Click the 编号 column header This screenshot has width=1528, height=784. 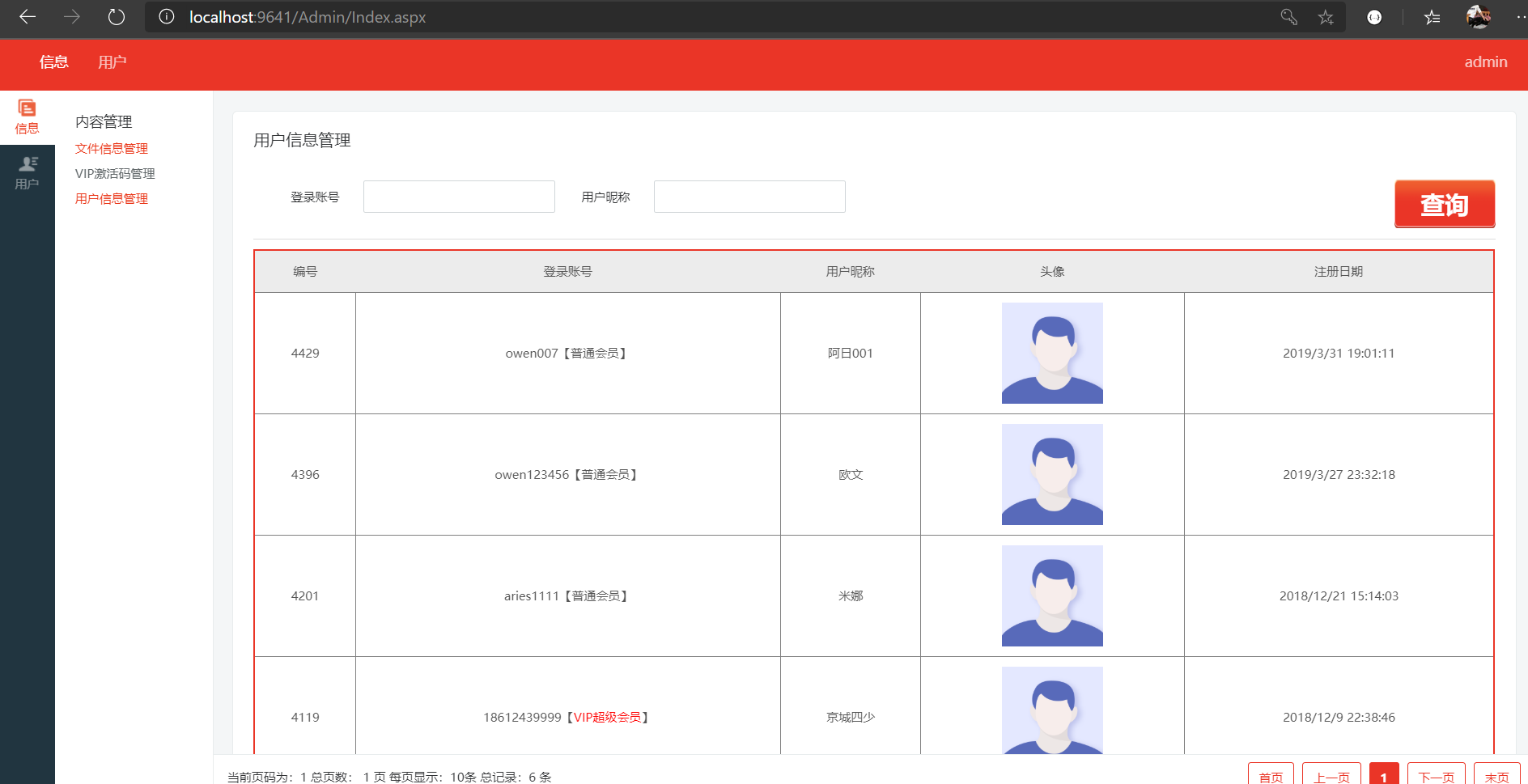(305, 272)
